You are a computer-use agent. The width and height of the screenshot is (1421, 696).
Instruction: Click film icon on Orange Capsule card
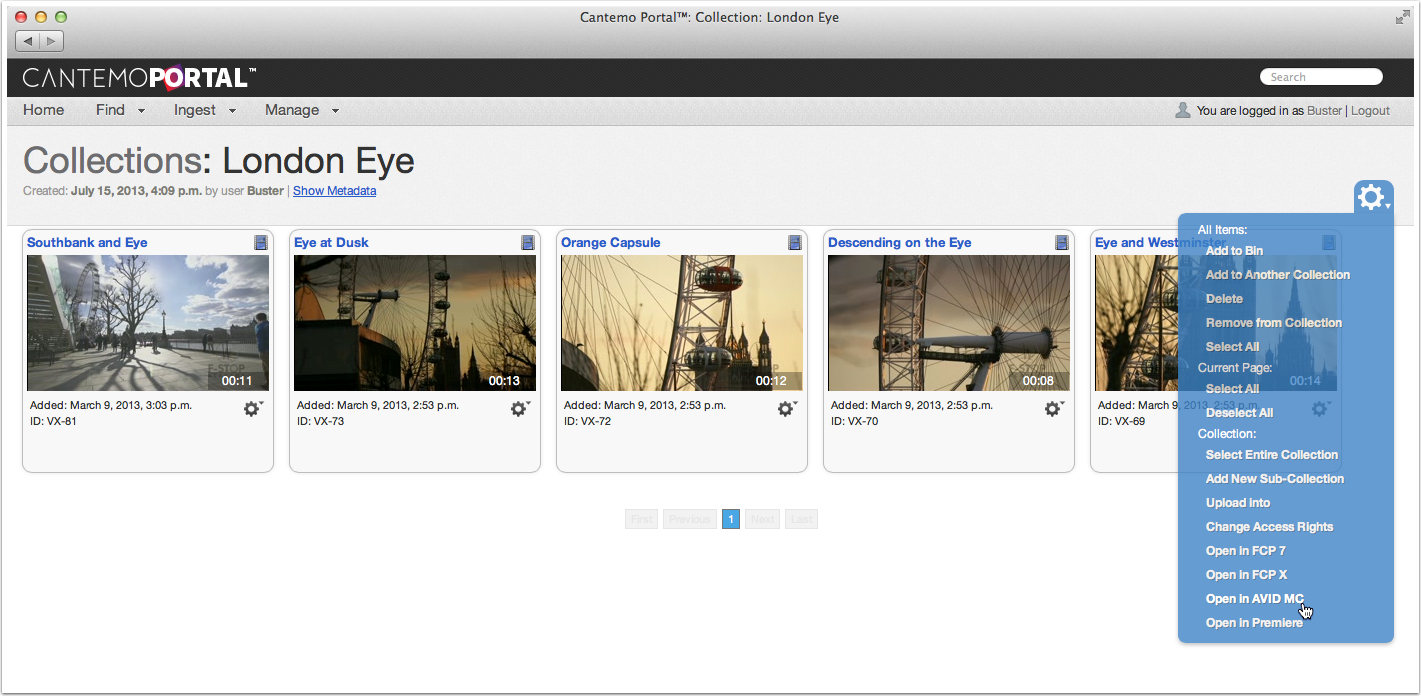(795, 242)
